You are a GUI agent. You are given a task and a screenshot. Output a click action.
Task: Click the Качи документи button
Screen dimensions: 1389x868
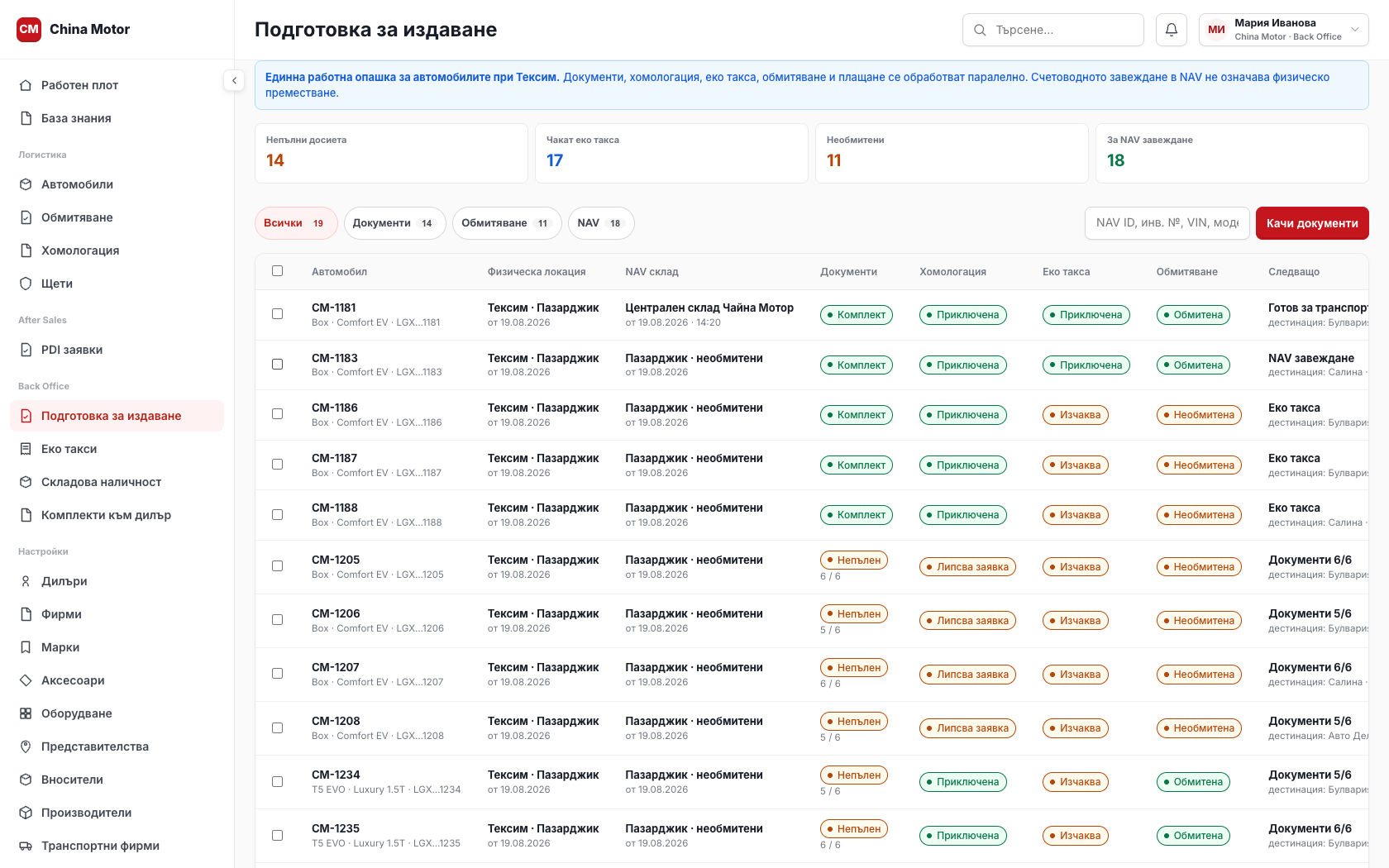(1312, 223)
